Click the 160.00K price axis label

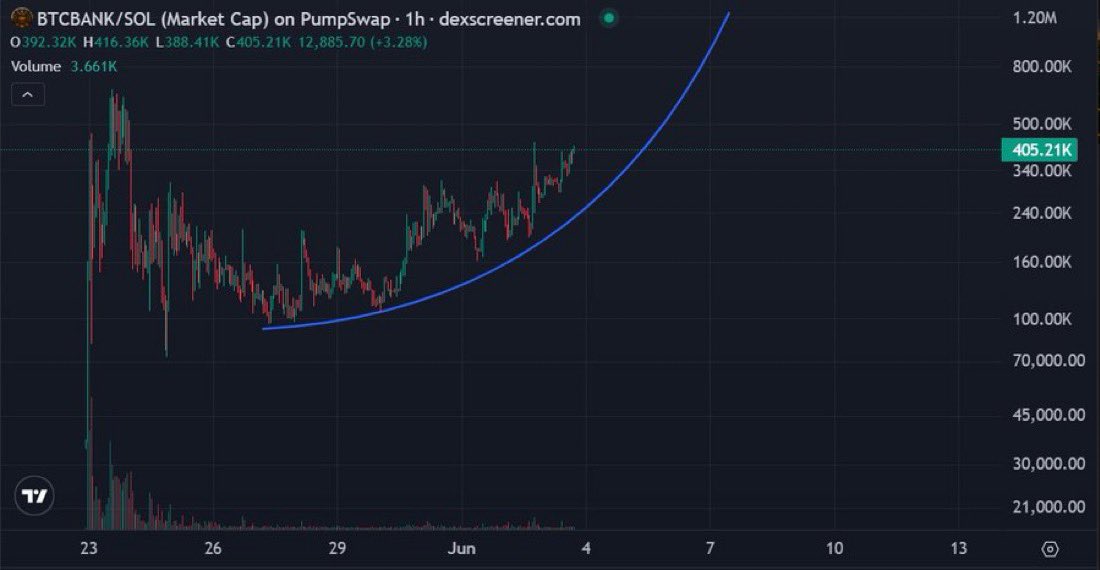(1042, 262)
